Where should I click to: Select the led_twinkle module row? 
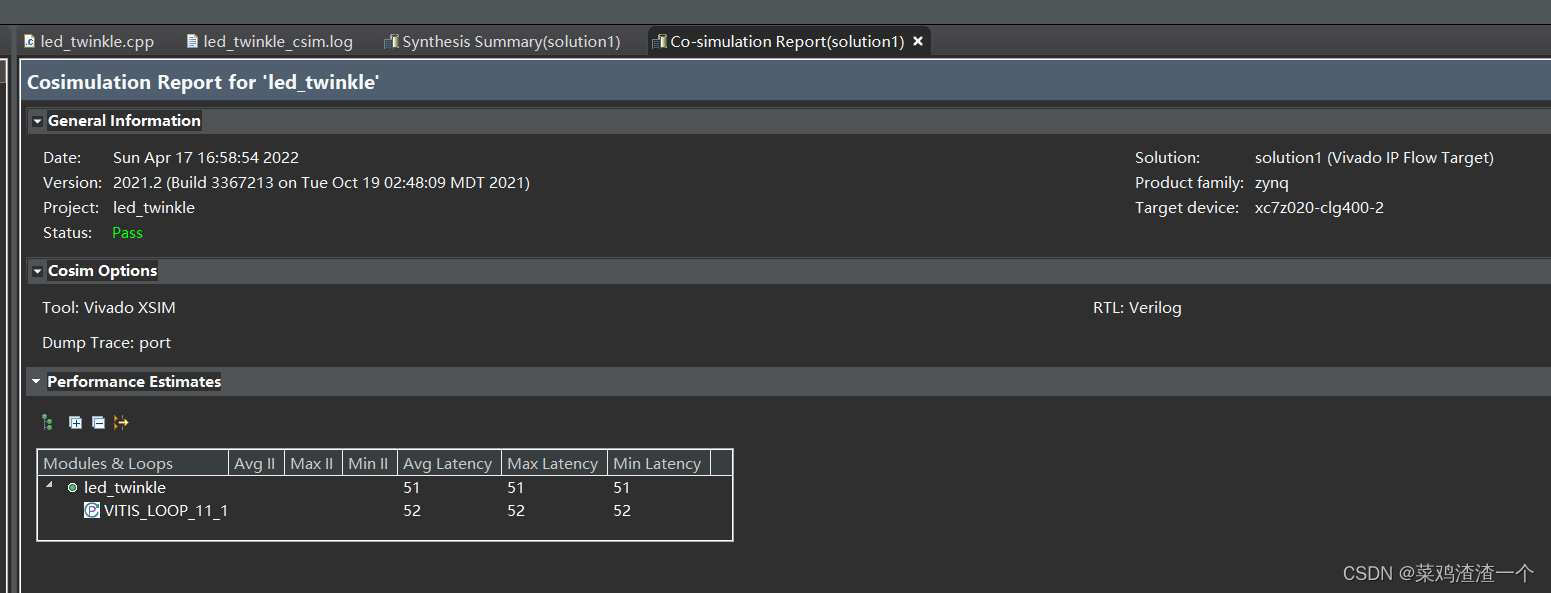385,488
